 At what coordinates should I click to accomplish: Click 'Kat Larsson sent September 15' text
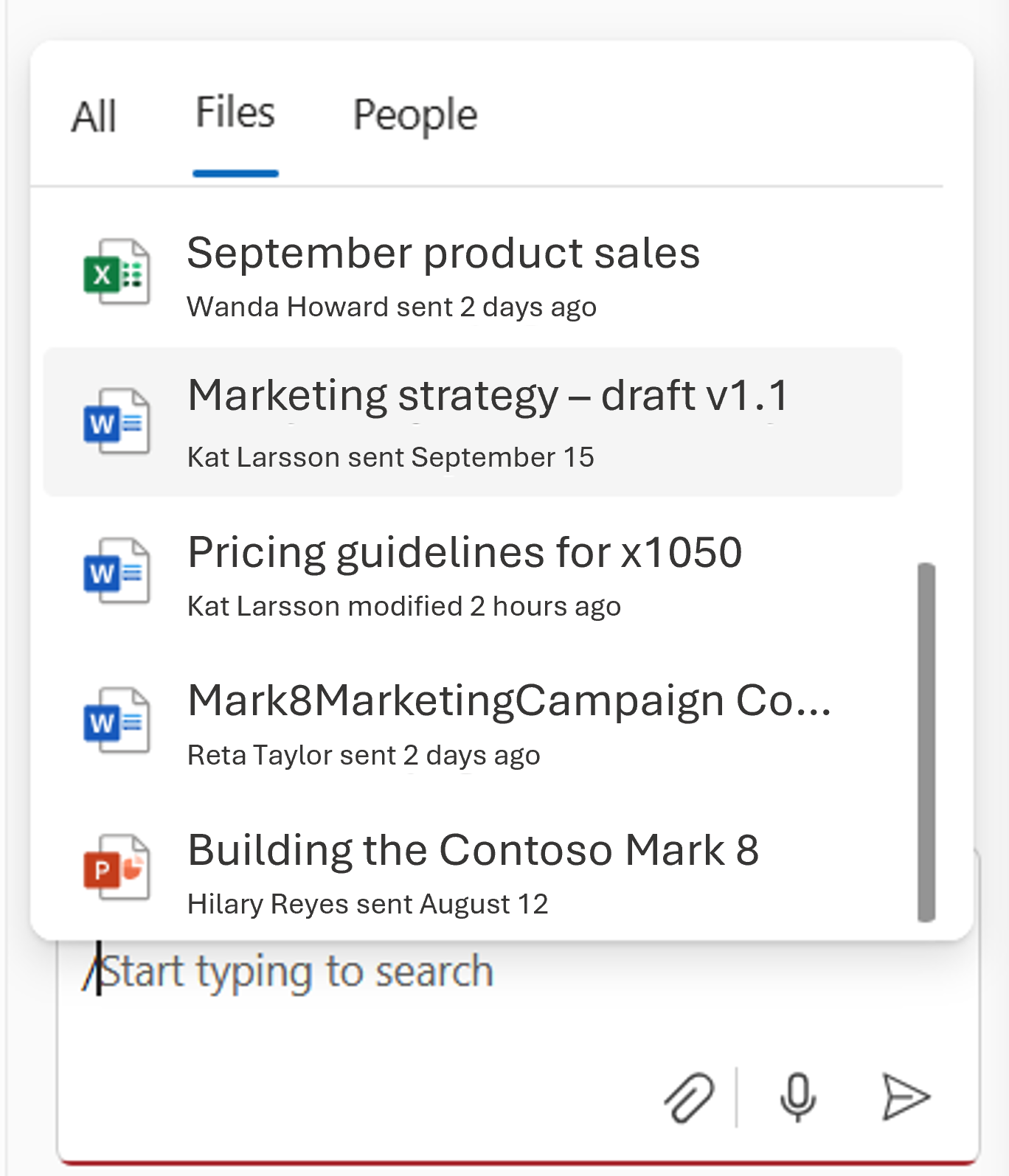[391, 457]
